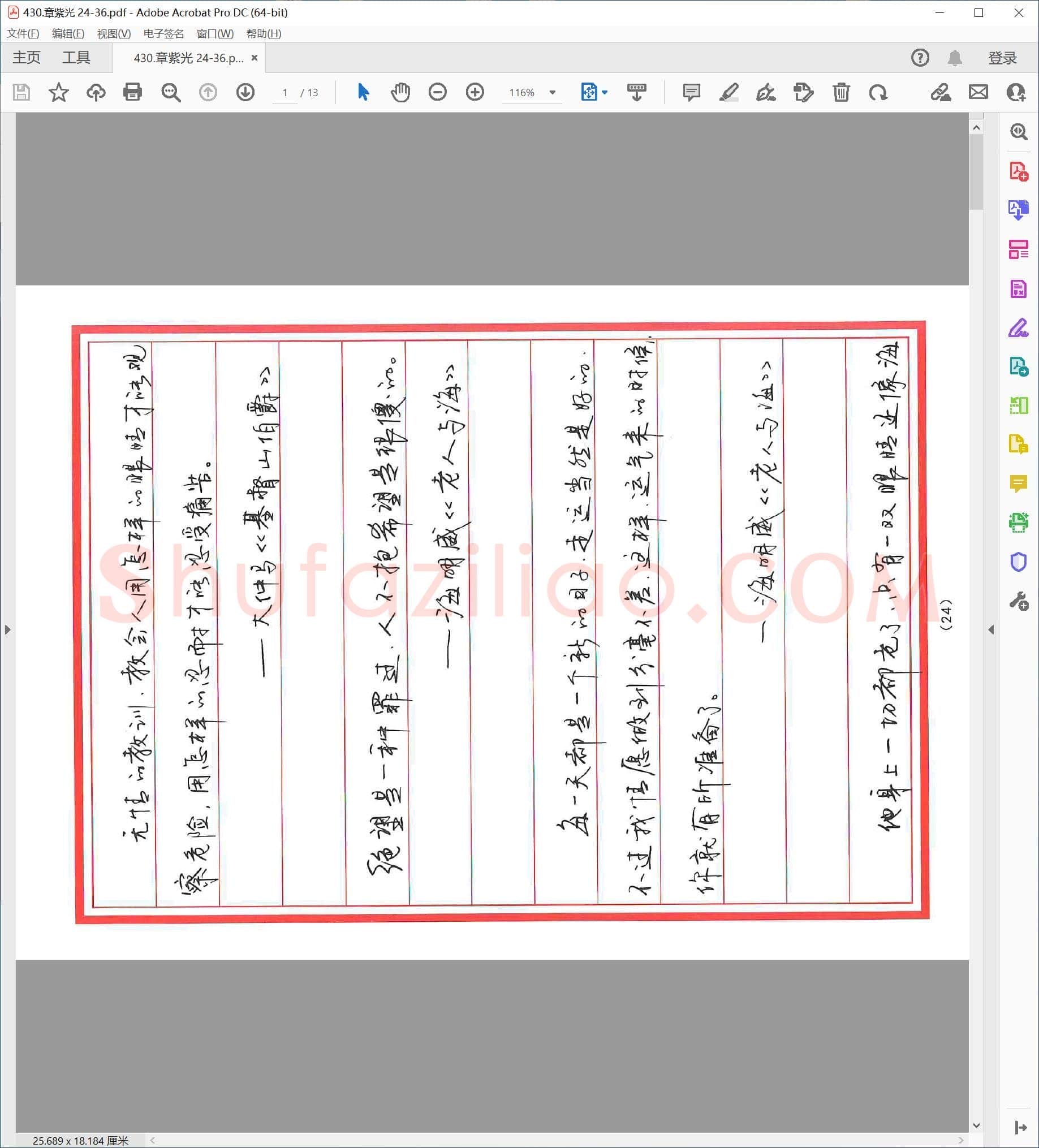Open the search tool in right panel
This screenshot has width=1039, height=1148.
pyautogui.click(x=1019, y=132)
